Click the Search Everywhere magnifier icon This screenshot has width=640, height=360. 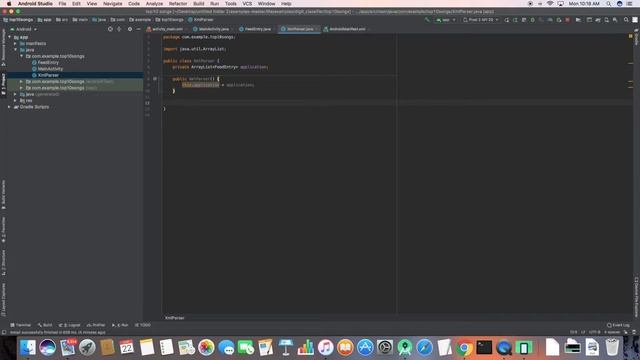click(626, 20)
